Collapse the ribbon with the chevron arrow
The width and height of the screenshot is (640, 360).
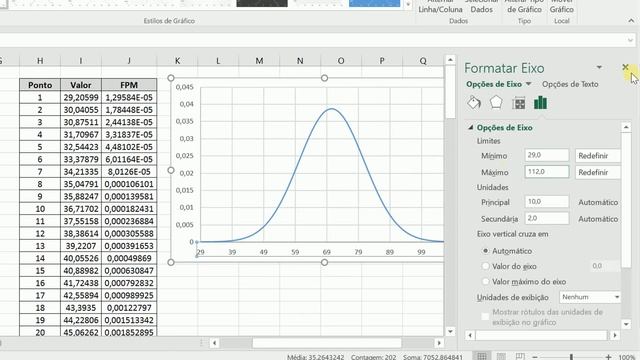631,20
